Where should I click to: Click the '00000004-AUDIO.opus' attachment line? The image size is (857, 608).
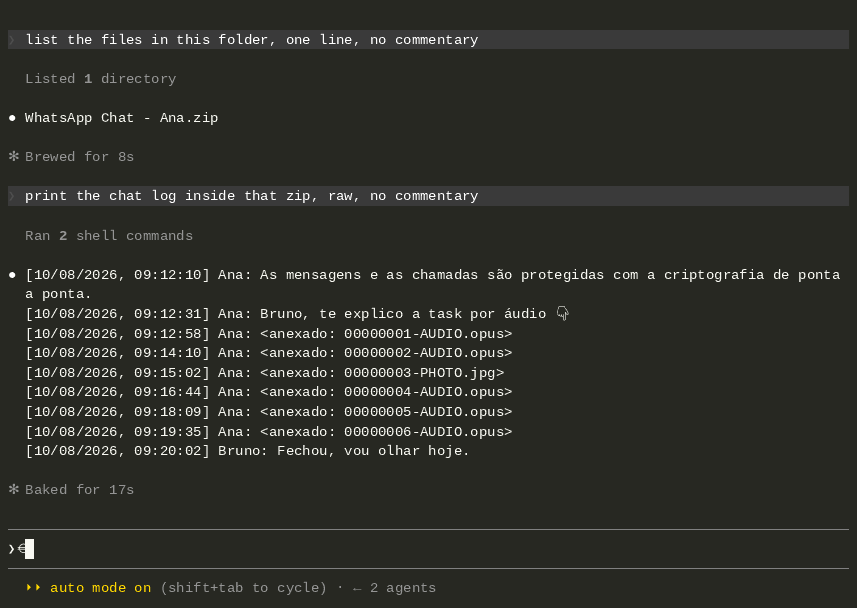[268, 392]
